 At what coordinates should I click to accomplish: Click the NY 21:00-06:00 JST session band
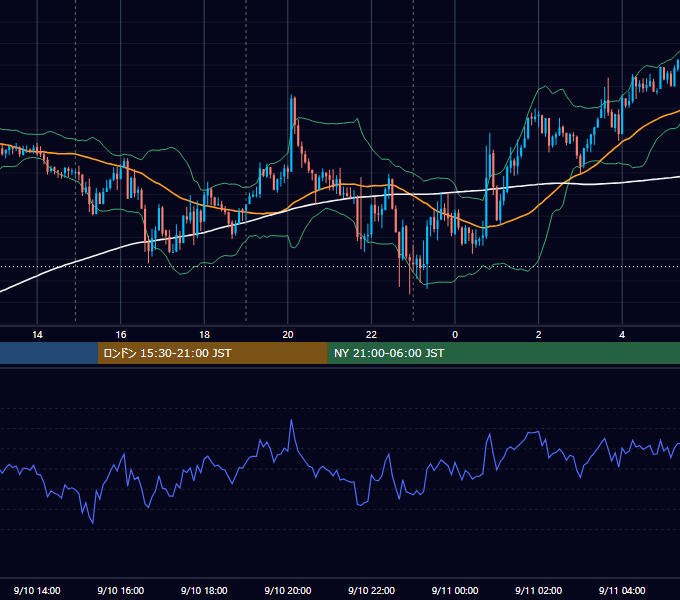(x=503, y=353)
